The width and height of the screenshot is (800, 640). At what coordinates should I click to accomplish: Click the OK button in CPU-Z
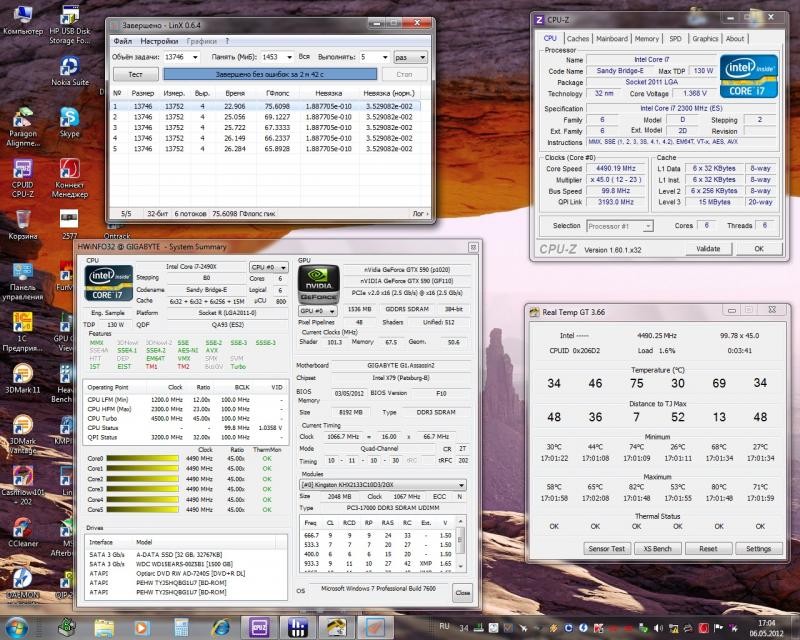759,249
